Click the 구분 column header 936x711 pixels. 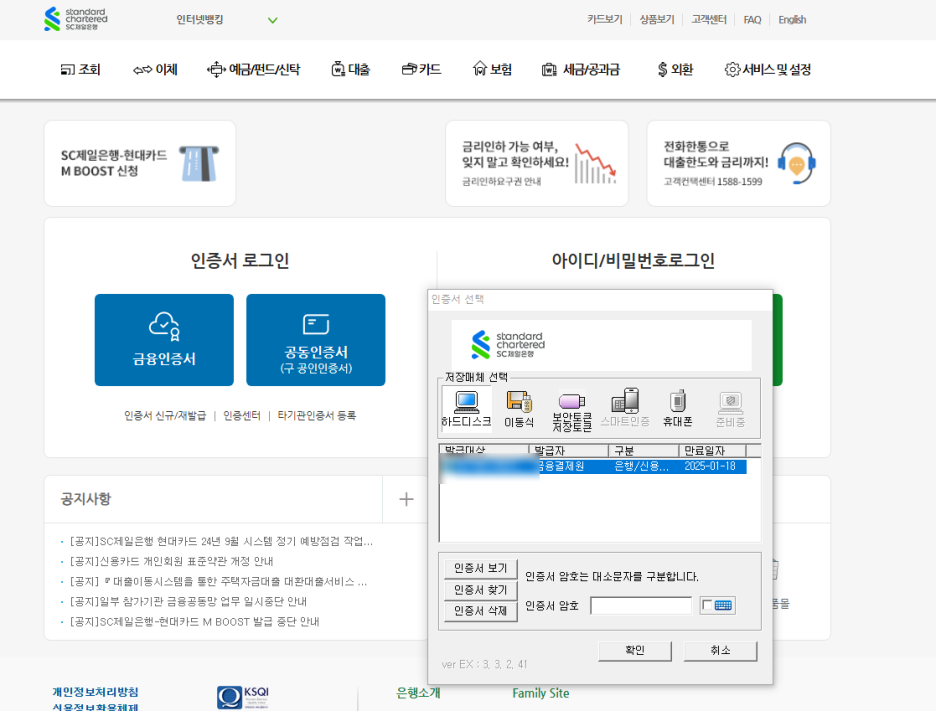tap(644, 451)
